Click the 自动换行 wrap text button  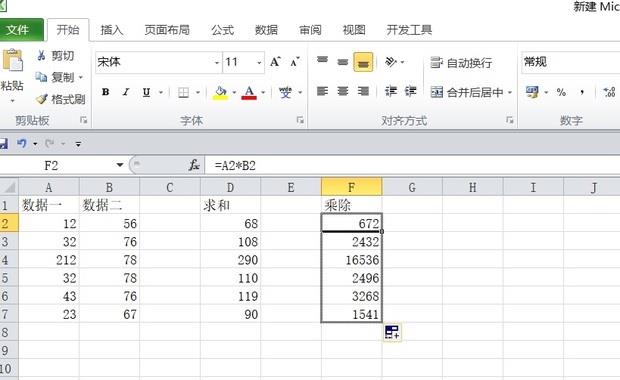461,62
